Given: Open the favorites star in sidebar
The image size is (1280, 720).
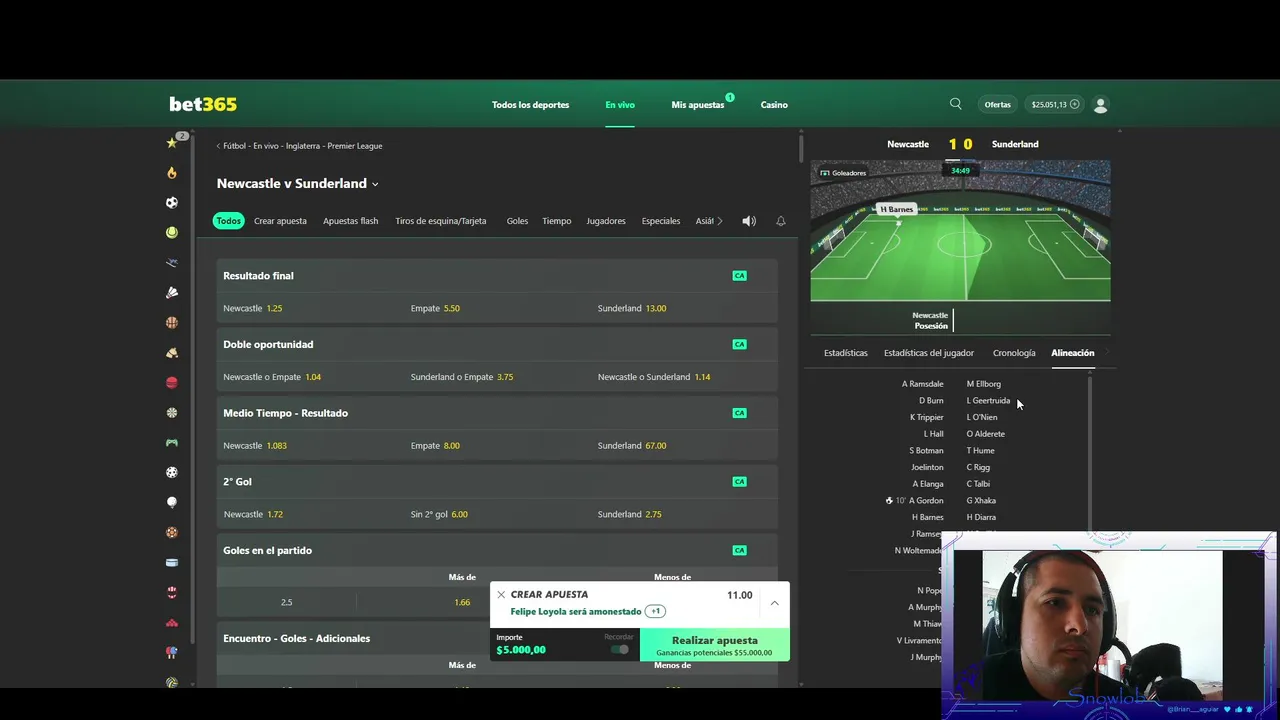Looking at the screenshot, I should [x=172, y=143].
